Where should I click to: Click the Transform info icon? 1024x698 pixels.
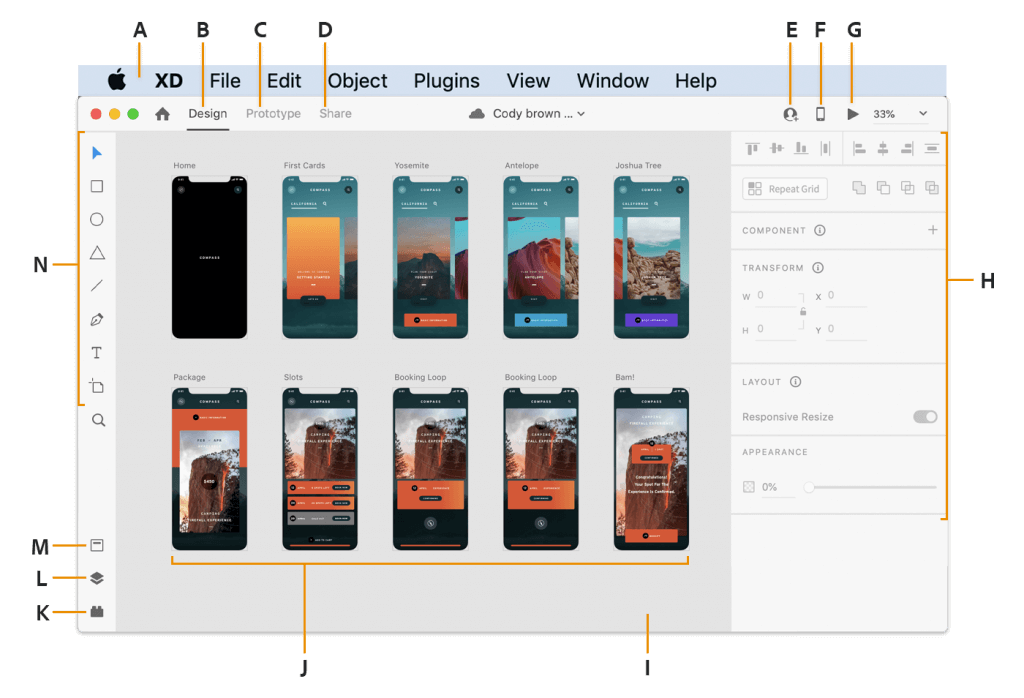(x=818, y=268)
